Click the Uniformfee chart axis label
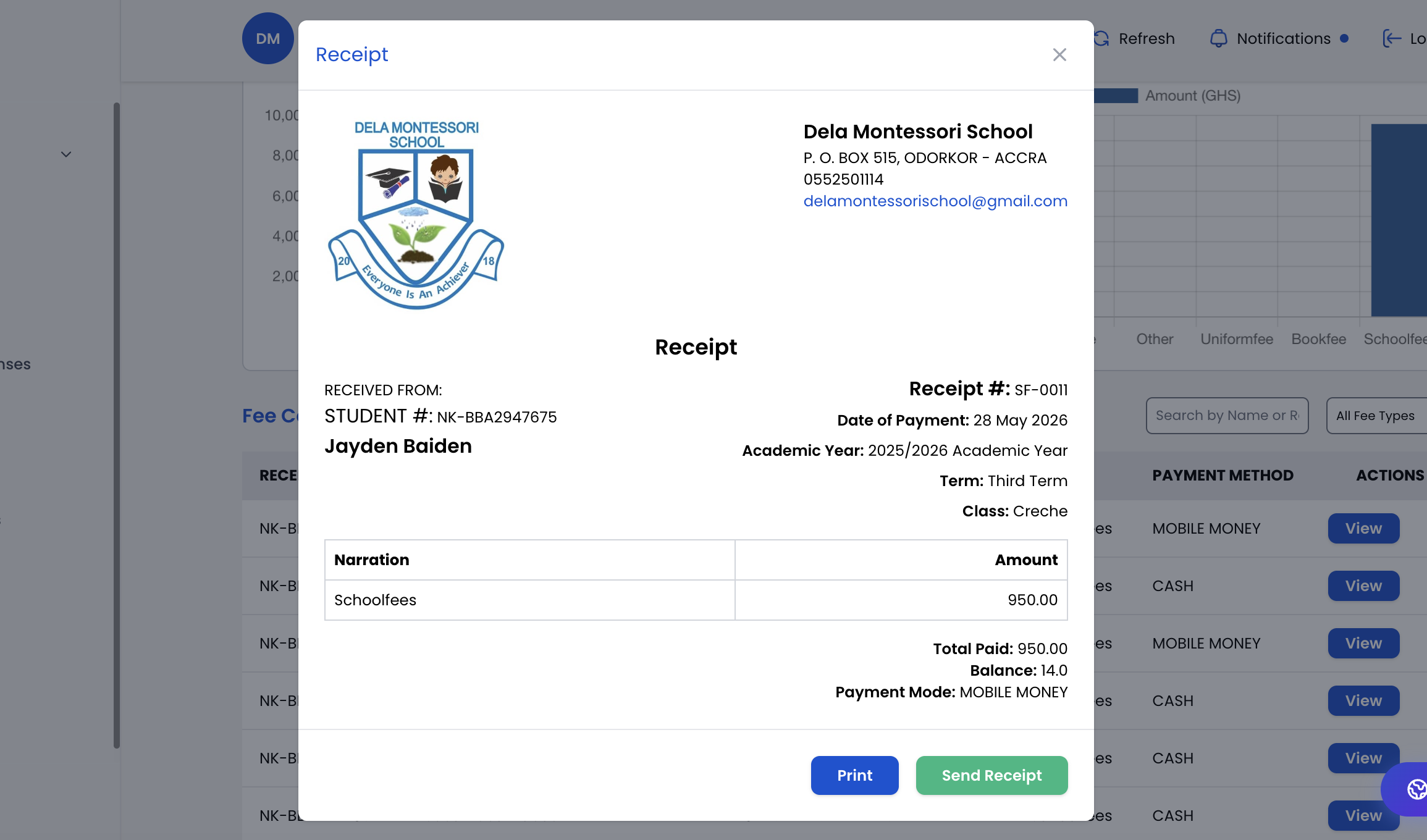Viewport: 1427px width, 840px height. (x=1236, y=339)
